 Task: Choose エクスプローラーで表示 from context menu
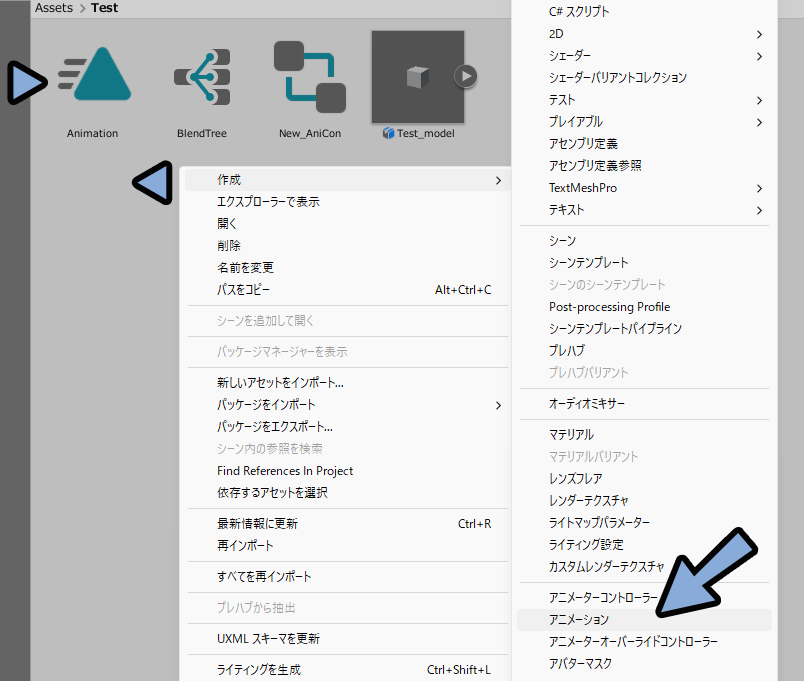tap(348, 202)
